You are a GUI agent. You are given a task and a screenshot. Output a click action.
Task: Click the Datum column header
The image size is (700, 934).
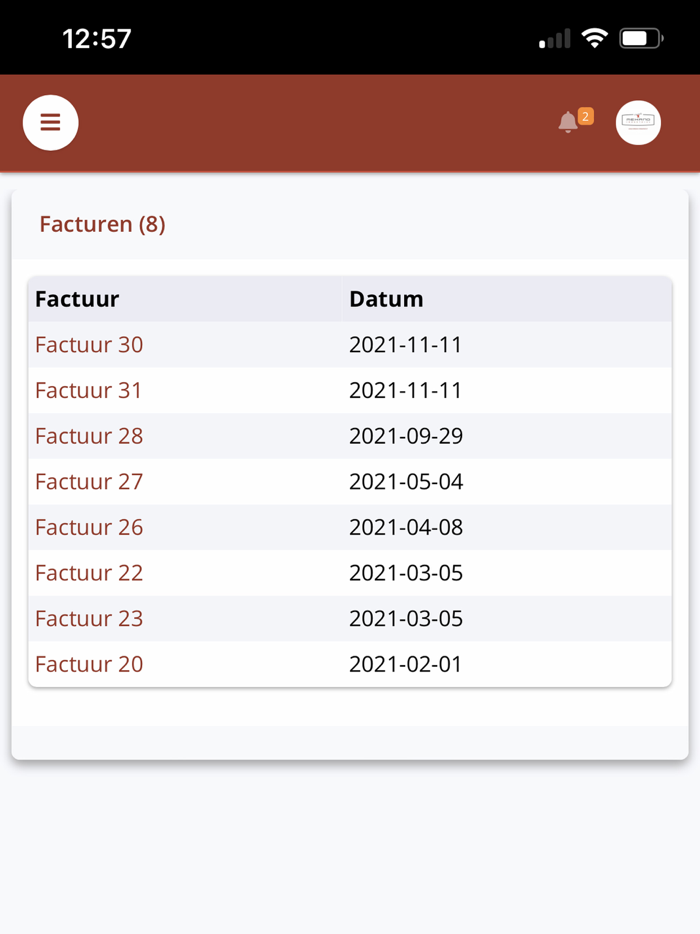tap(386, 299)
